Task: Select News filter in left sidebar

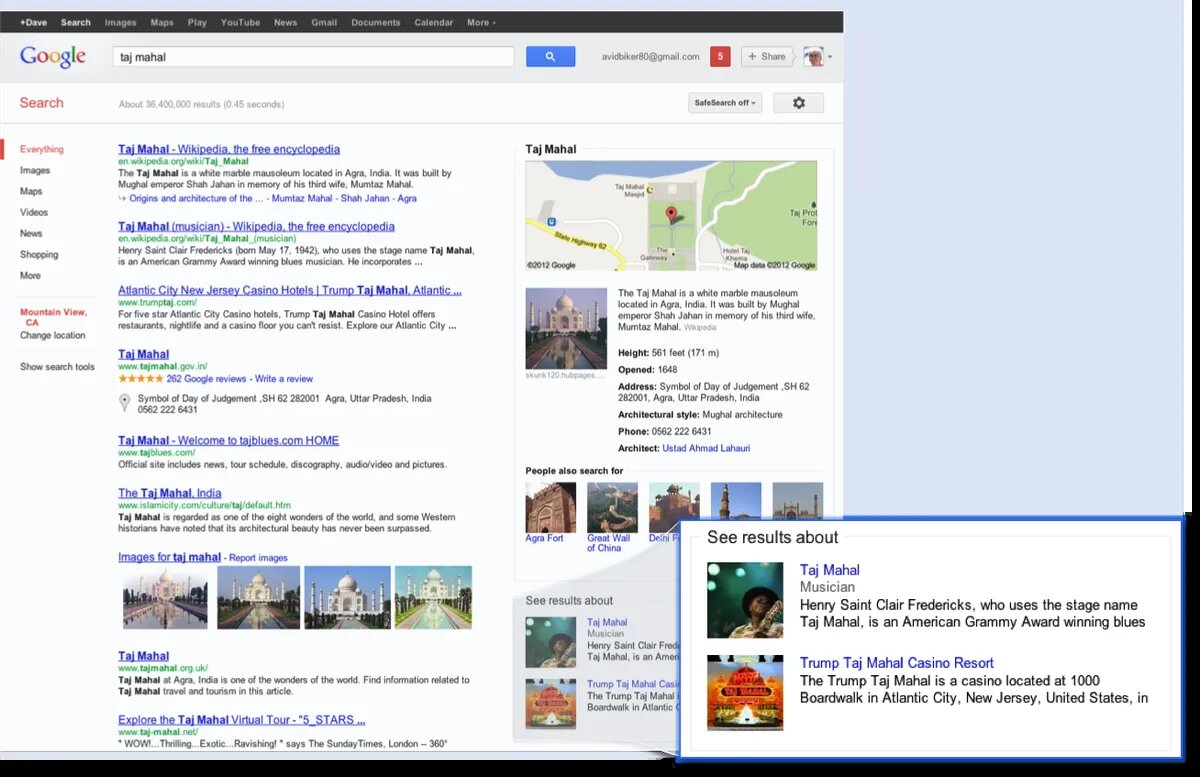Action: [x=31, y=233]
